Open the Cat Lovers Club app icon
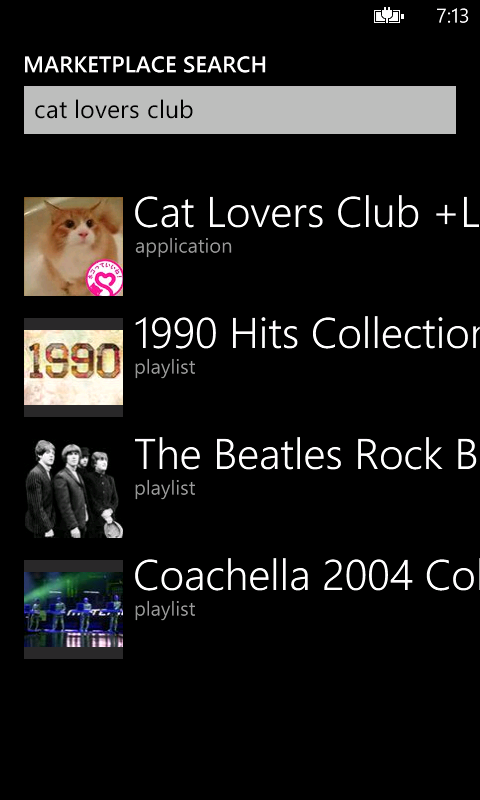Viewport: 480px width, 800px height. click(x=73, y=246)
